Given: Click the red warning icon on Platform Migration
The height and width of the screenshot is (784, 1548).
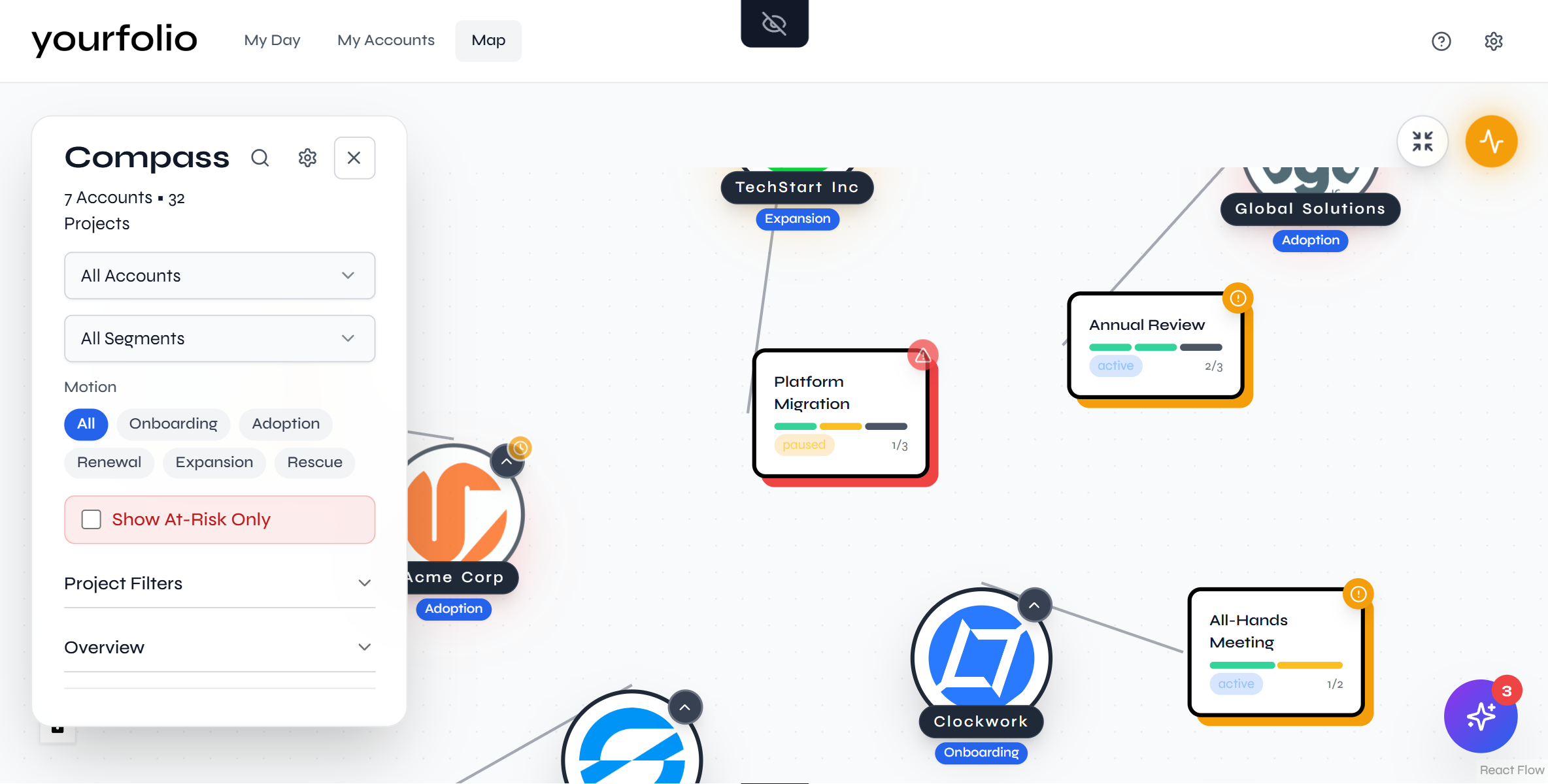Looking at the screenshot, I should point(922,355).
